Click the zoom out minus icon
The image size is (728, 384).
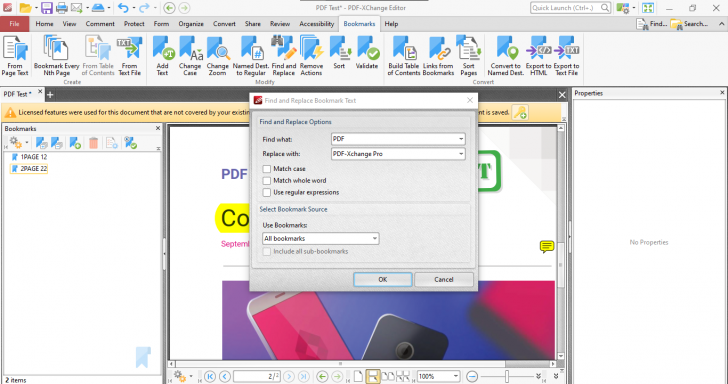click(x=472, y=376)
